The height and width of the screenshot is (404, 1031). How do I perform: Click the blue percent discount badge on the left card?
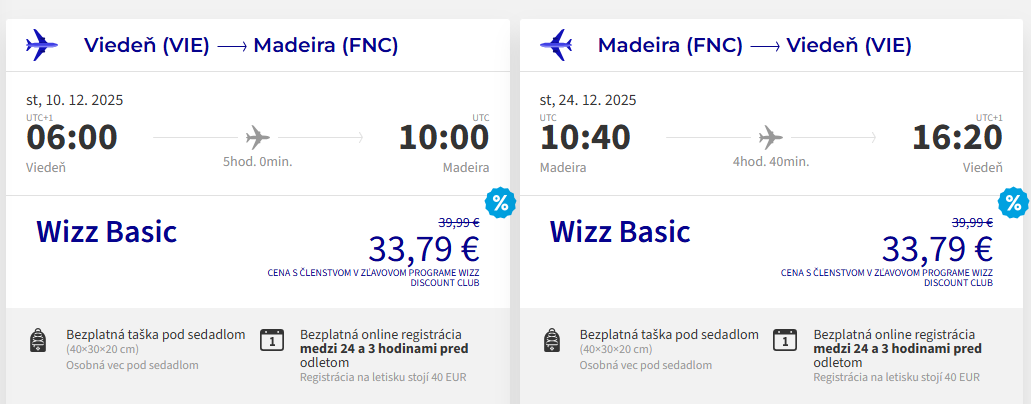pyautogui.click(x=499, y=203)
